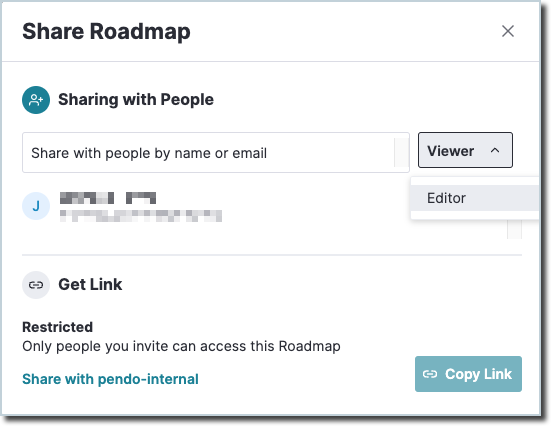This screenshot has width=551, height=426.
Task: Click the chain icon inside Copy Link button
Action: (x=430, y=374)
